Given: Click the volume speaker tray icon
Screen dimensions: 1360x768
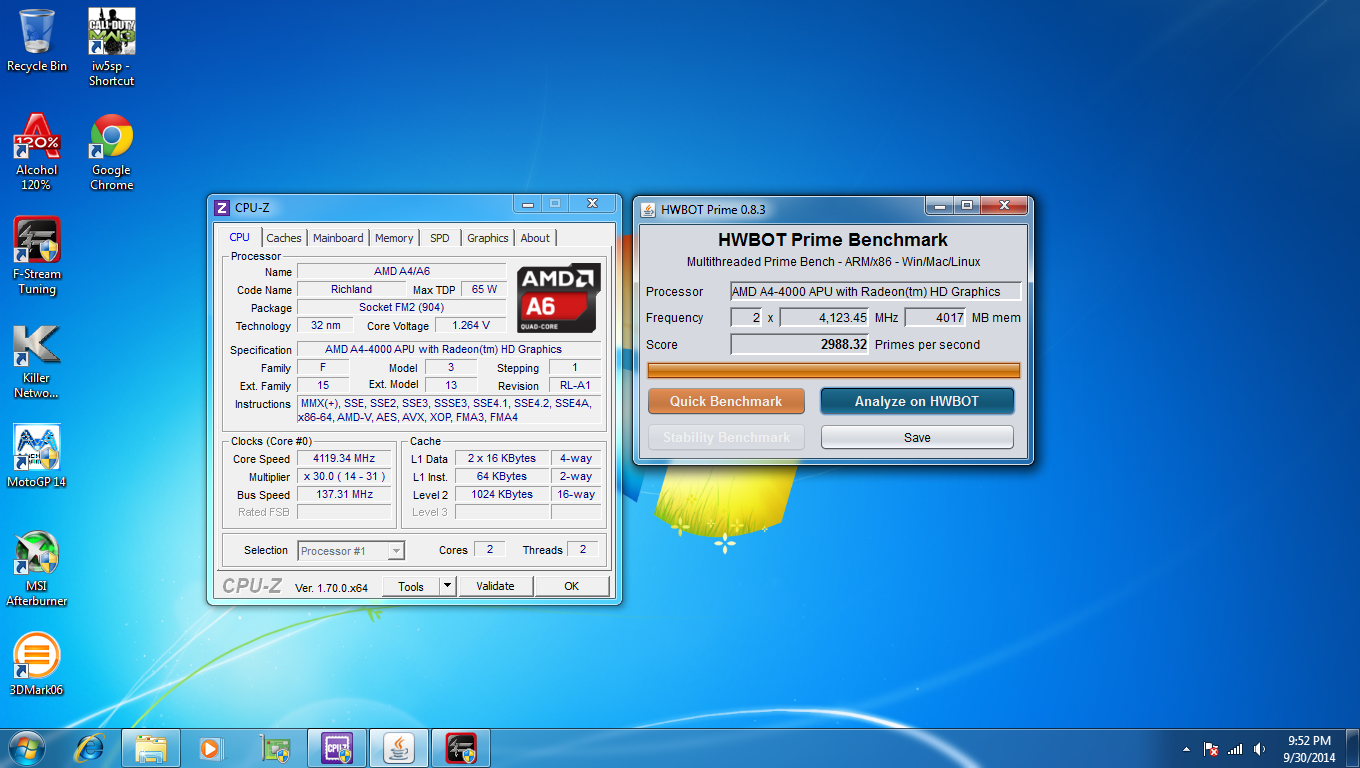Looking at the screenshot, I should pos(1259,749).
